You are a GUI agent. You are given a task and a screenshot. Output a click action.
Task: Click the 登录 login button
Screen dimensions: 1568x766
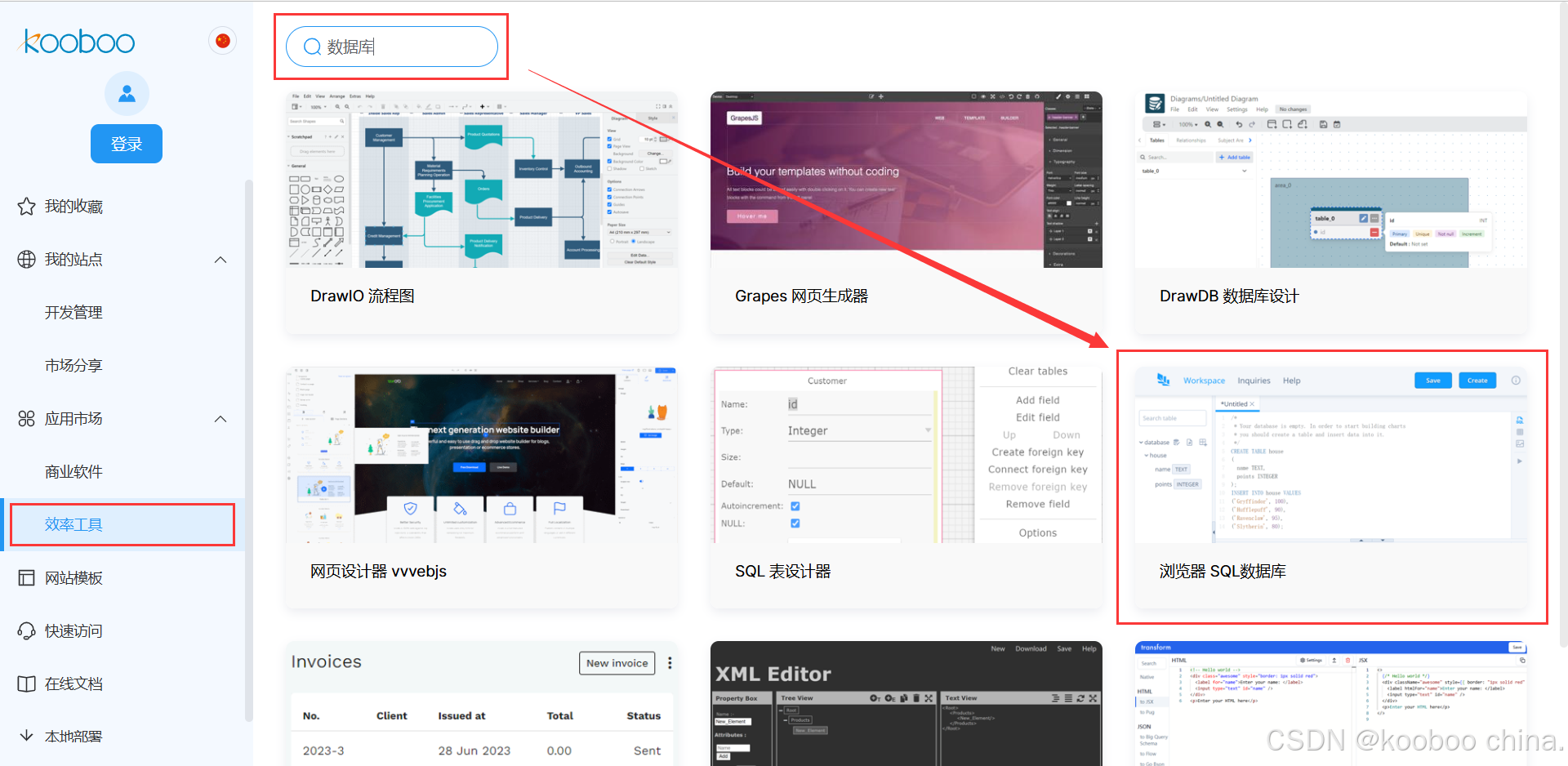tap(127, 144)
